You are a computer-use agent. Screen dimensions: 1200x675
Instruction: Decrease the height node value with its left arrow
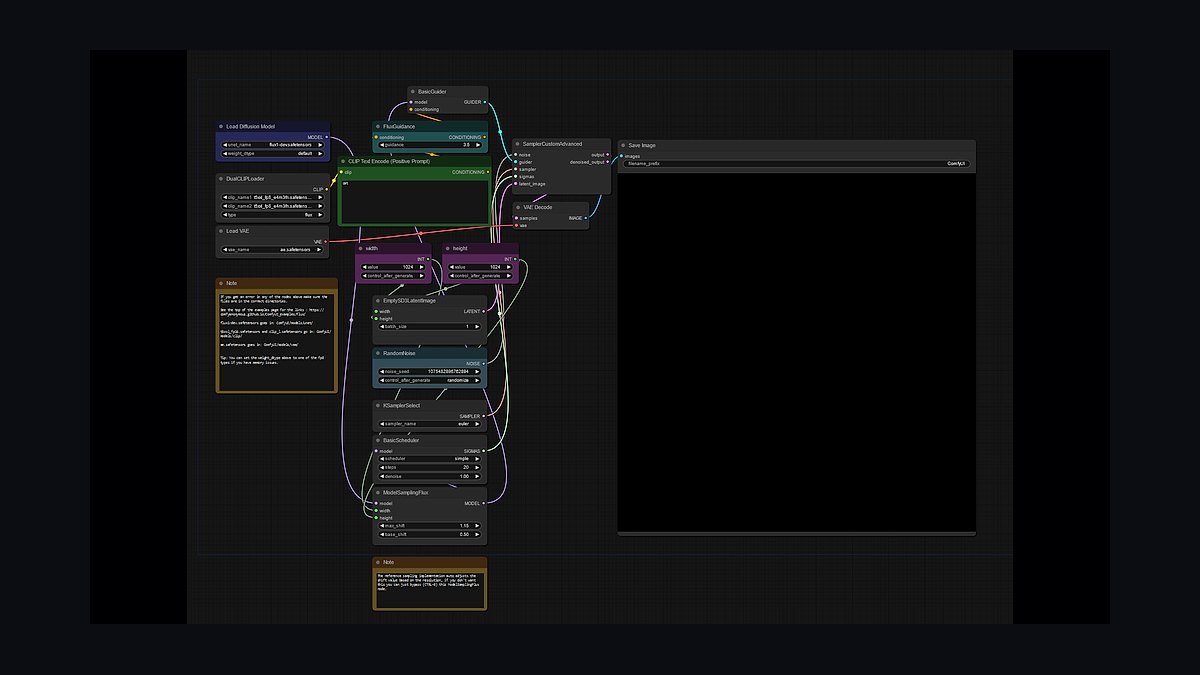(451, 267)
